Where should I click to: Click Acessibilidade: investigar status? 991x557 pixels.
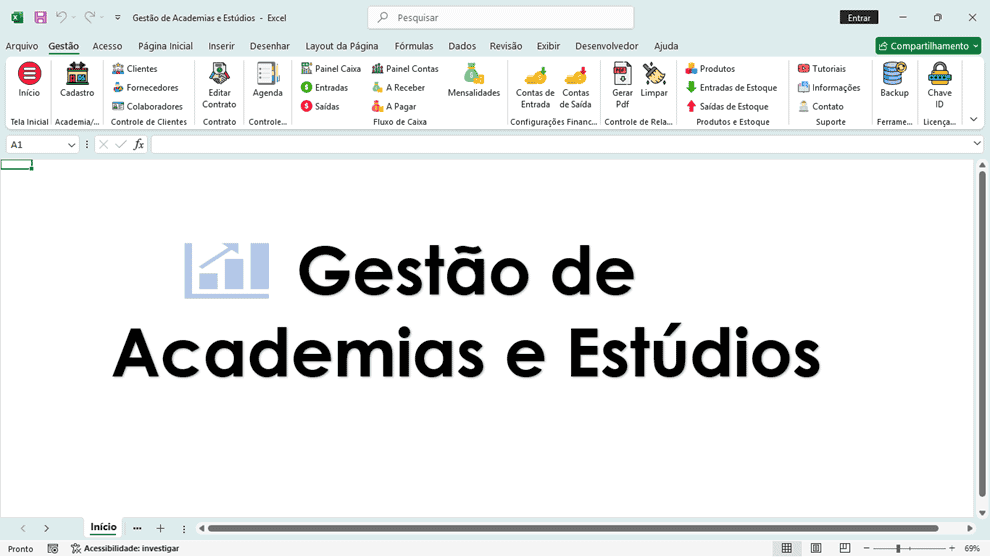(125, 549)
